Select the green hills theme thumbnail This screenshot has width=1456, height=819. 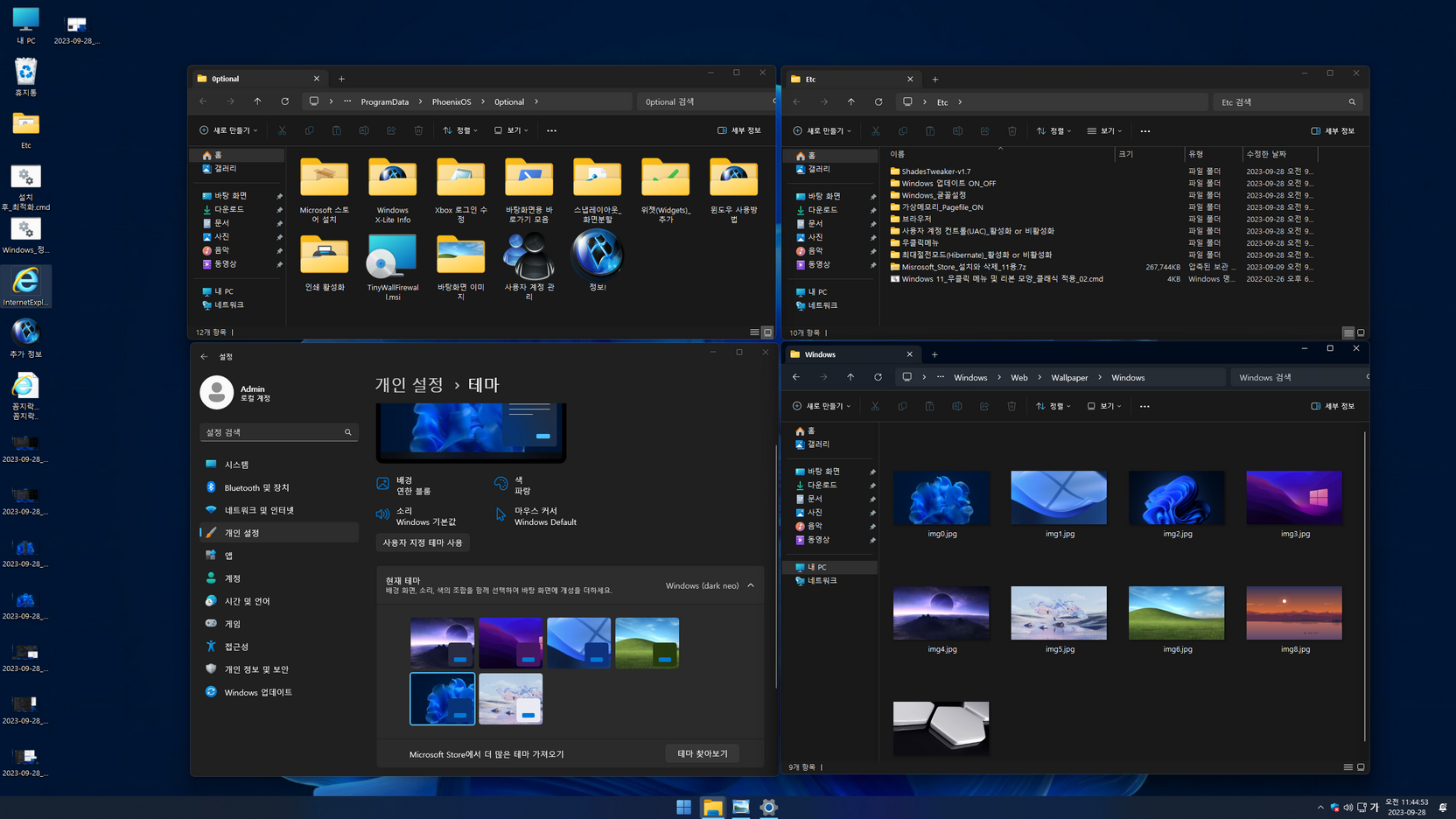tap(647, 643)
